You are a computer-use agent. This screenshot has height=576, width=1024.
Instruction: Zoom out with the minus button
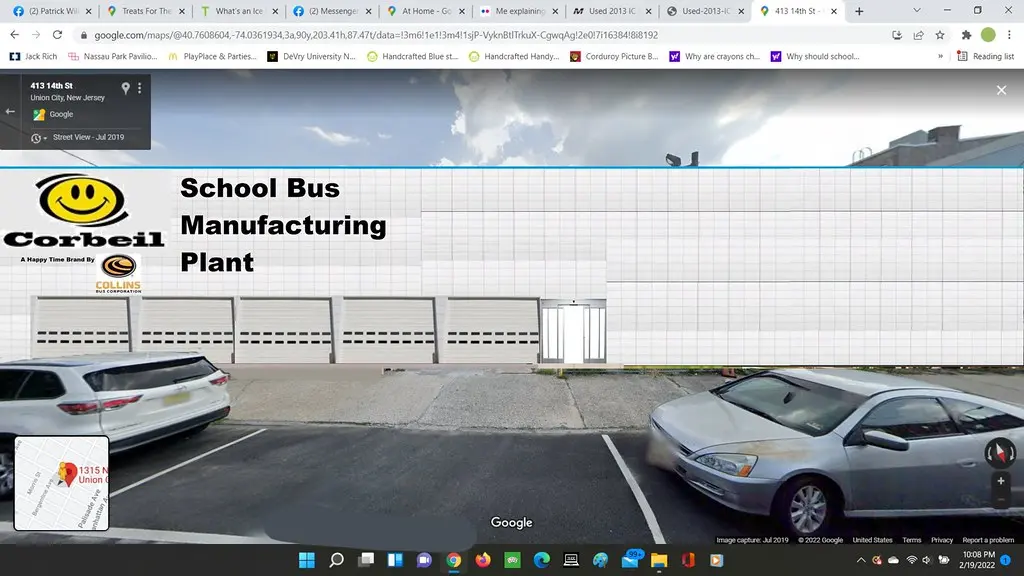[1000, 500]
